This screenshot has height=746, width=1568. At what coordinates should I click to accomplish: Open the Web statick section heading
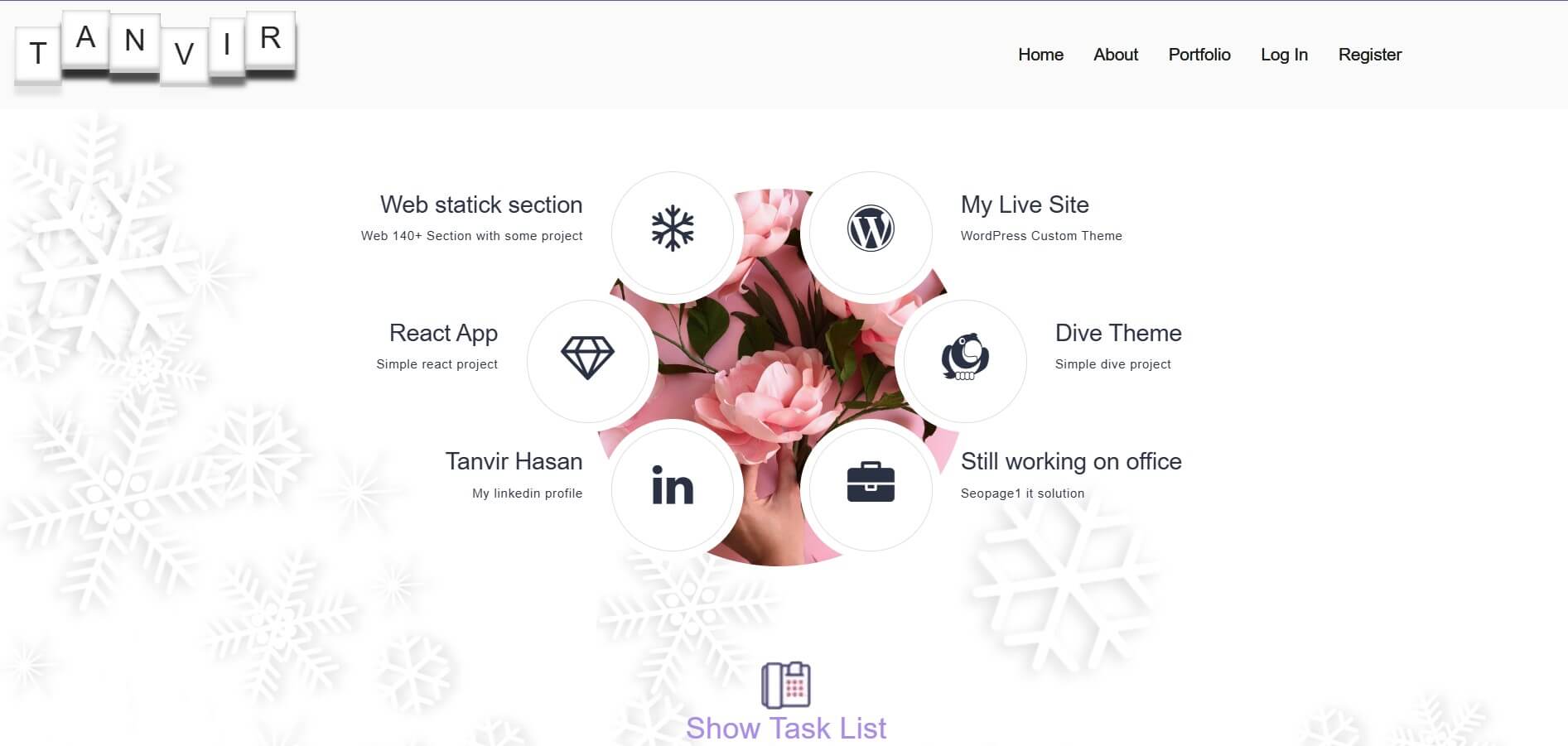pyautogui.click(x=481, y=205)
